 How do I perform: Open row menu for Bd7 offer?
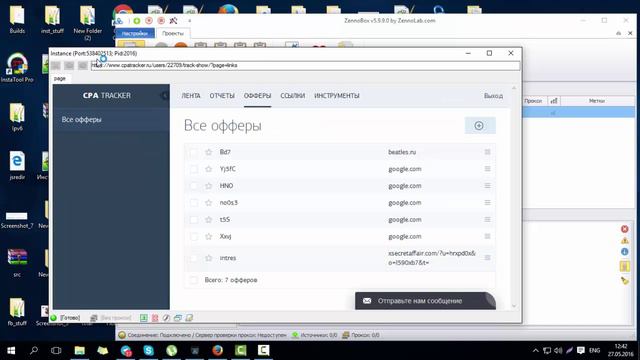pyautogui.click(x=487, y=152)
